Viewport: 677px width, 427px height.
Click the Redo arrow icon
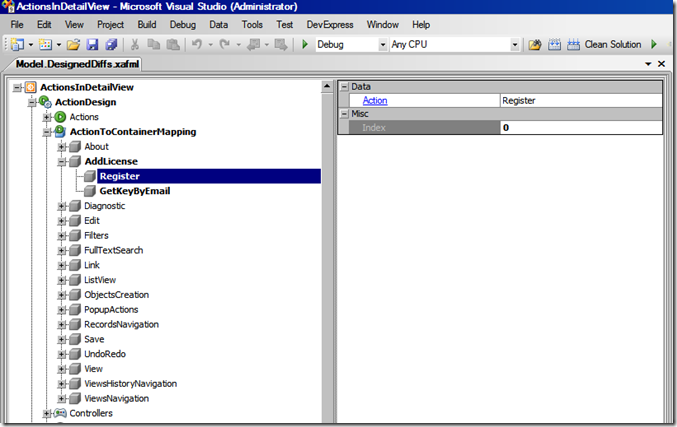(x=225, y=44)
